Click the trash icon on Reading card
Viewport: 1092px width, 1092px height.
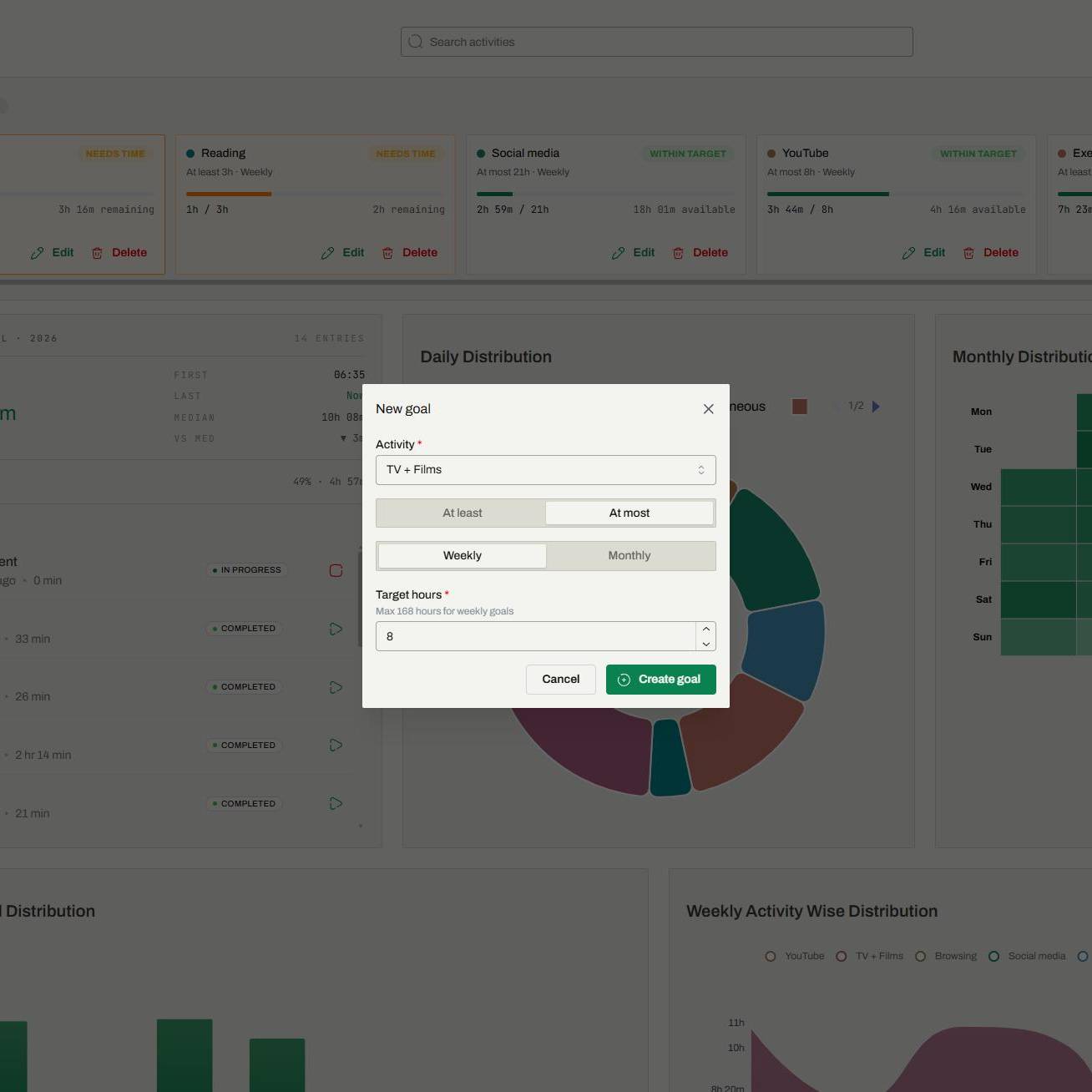[x=387, y=253]
